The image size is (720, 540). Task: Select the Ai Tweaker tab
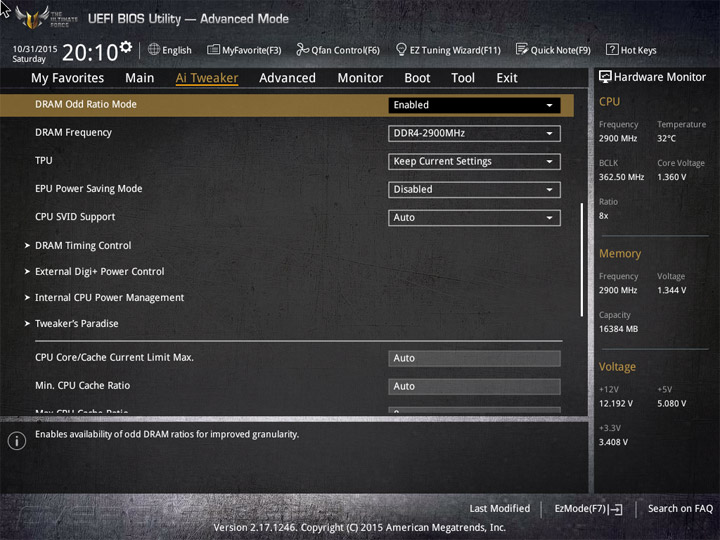[207, 78]
